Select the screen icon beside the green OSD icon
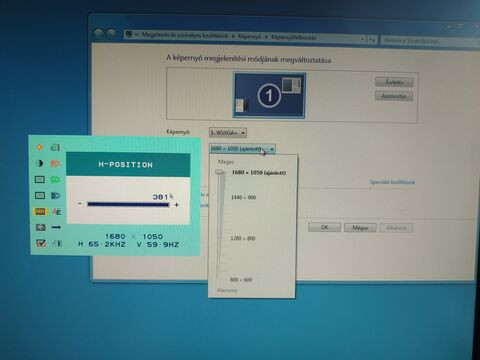Image resolution: width=480 pixels, height=360 pixels. click(40, 180)
